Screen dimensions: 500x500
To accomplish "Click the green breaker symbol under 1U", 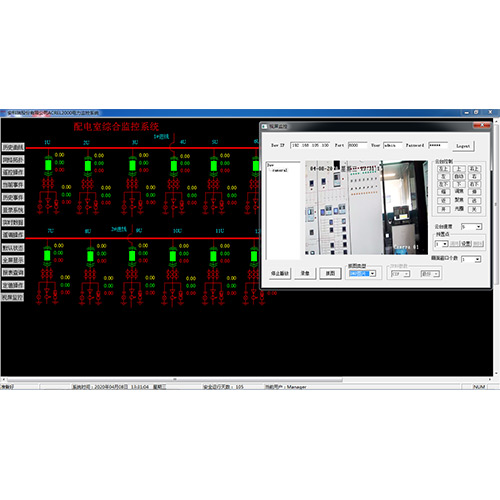I will [x=48, y=165].
